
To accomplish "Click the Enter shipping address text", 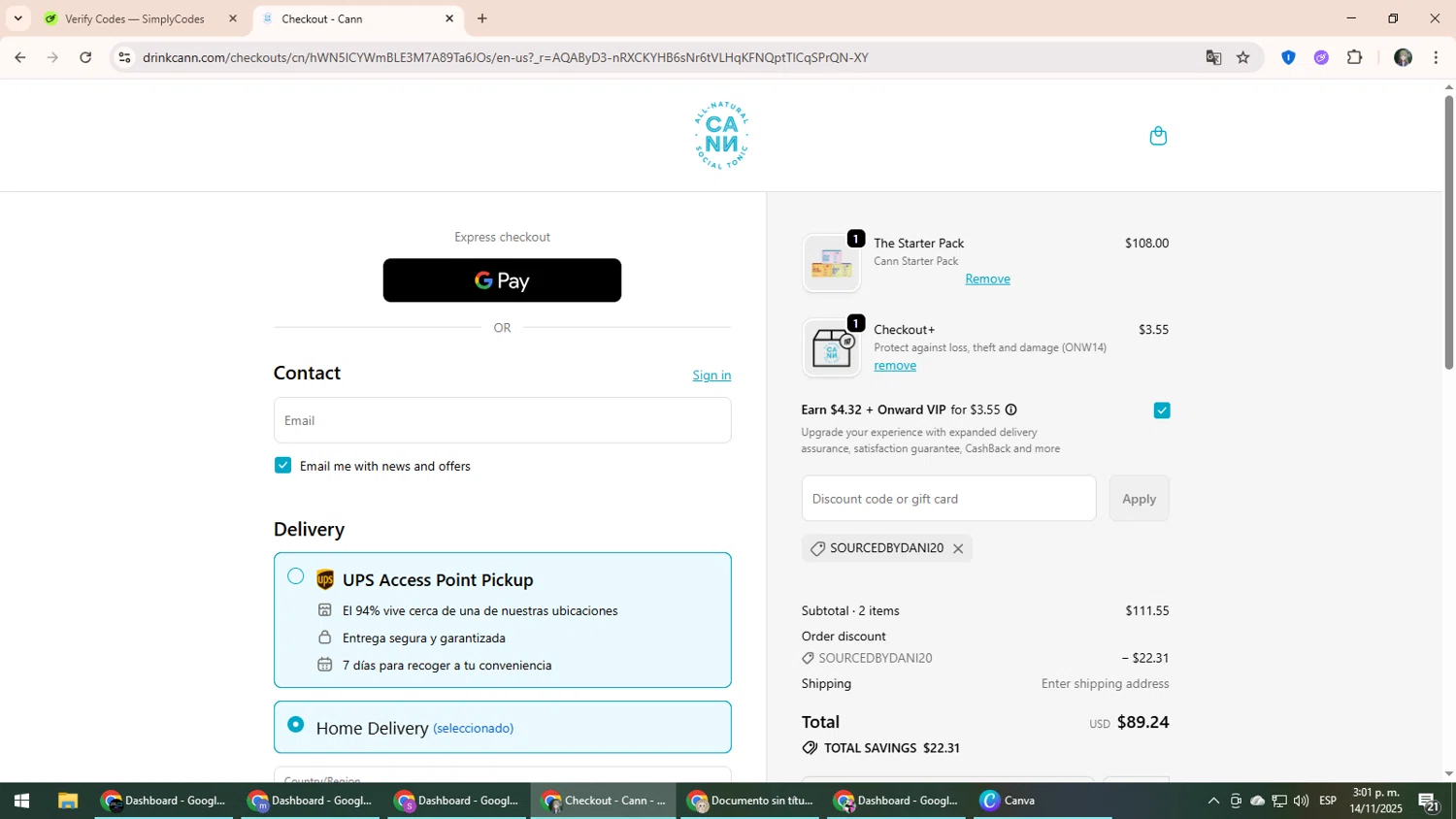I will (1105, 683).
